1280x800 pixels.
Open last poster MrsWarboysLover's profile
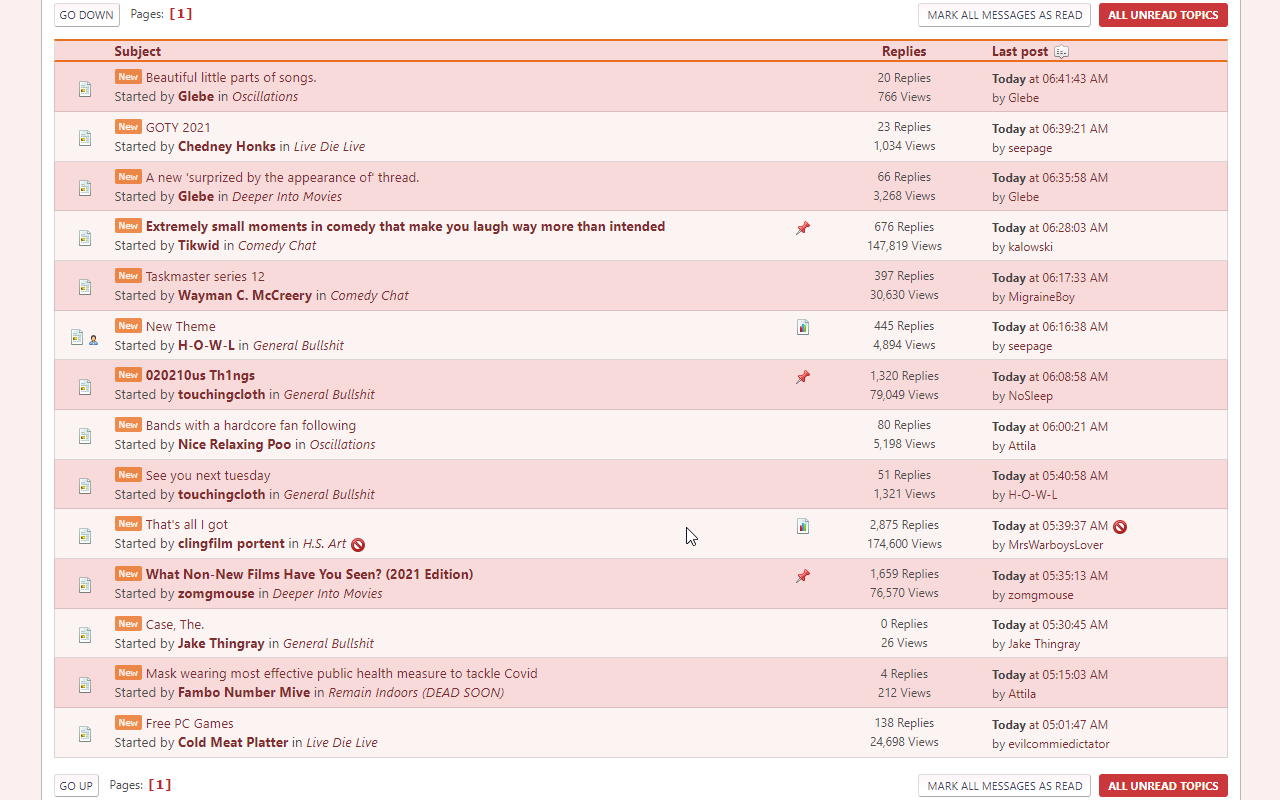point(1056,545)
